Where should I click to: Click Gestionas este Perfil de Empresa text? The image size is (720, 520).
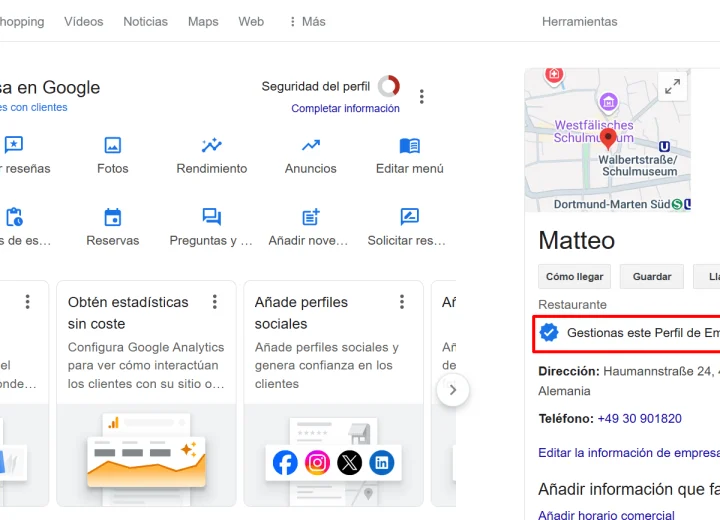click(643, 333)
